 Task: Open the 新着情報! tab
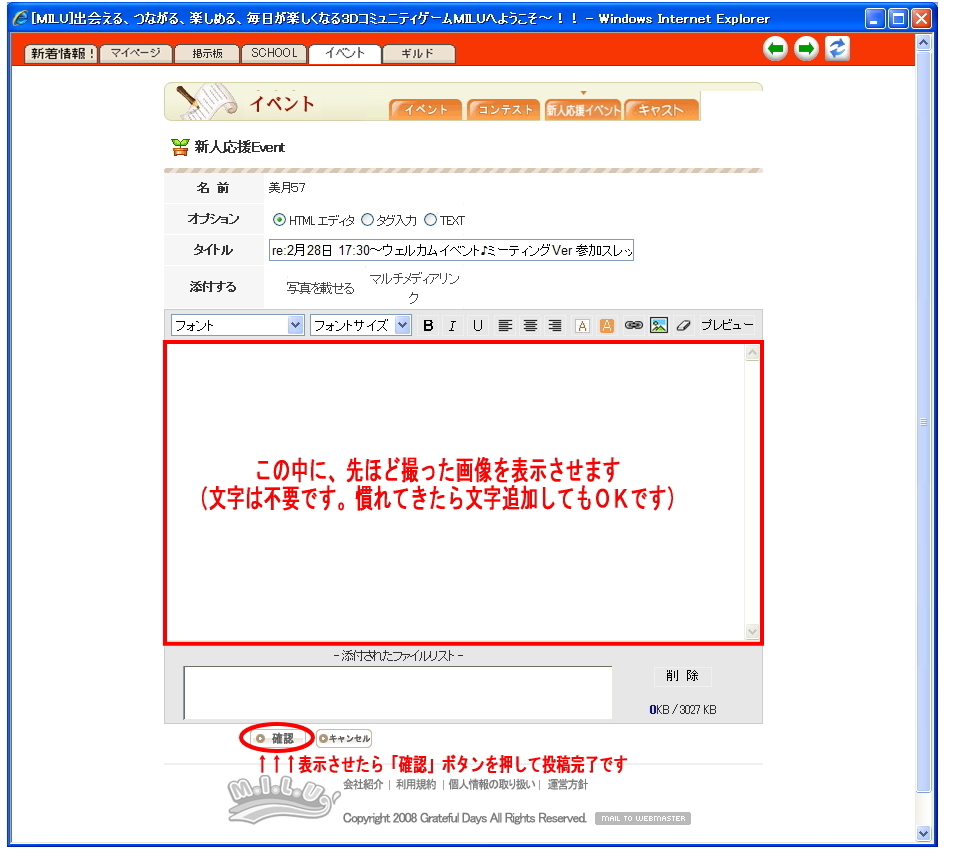point(61,53)
